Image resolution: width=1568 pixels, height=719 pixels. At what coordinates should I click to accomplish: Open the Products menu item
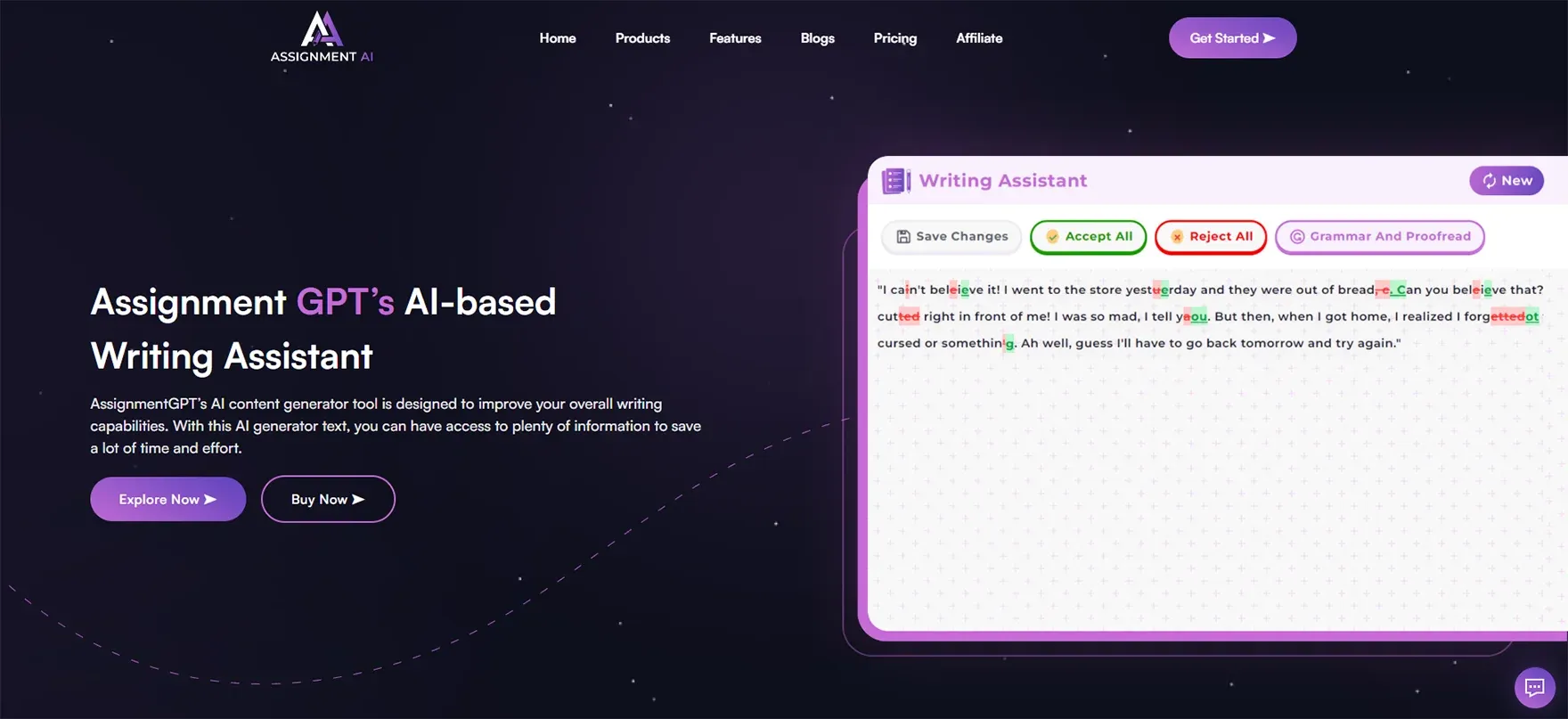[x=642, y=38]
